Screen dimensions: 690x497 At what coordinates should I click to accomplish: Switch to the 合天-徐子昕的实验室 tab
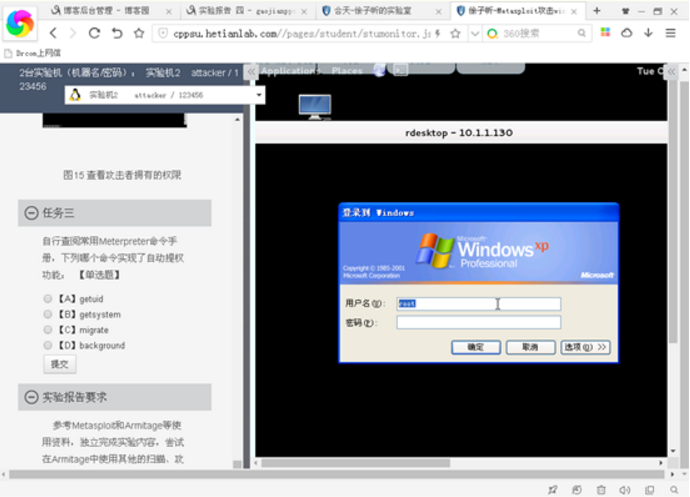pyautogui.click(x=381, y=11)
